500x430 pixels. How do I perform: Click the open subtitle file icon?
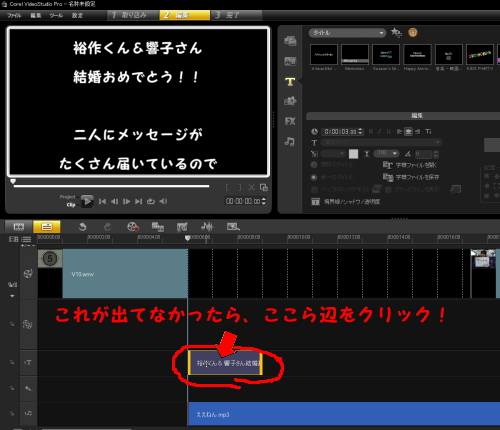coord(387,165)
